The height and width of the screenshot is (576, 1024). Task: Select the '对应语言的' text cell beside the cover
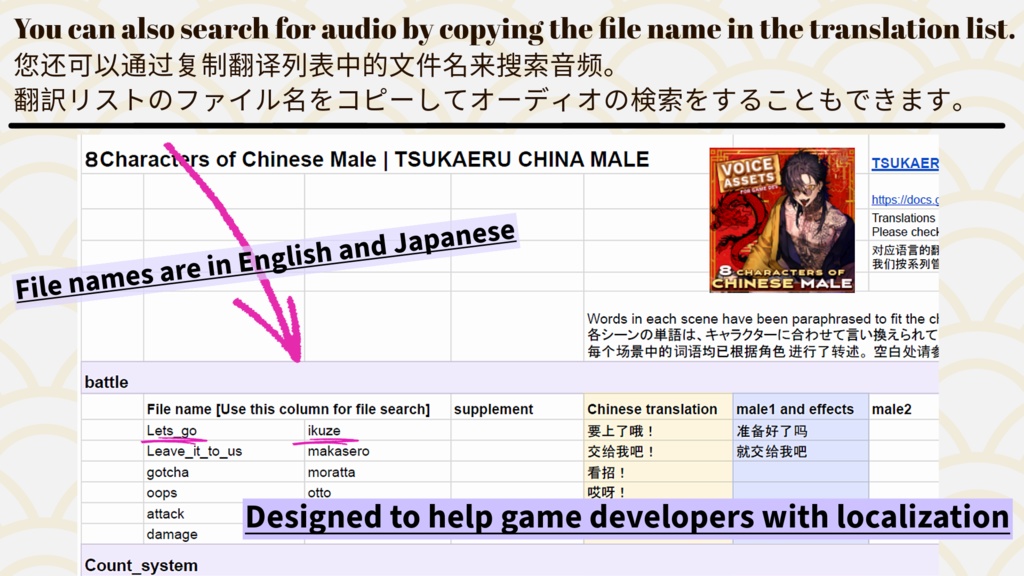click(x=904, y=249)
